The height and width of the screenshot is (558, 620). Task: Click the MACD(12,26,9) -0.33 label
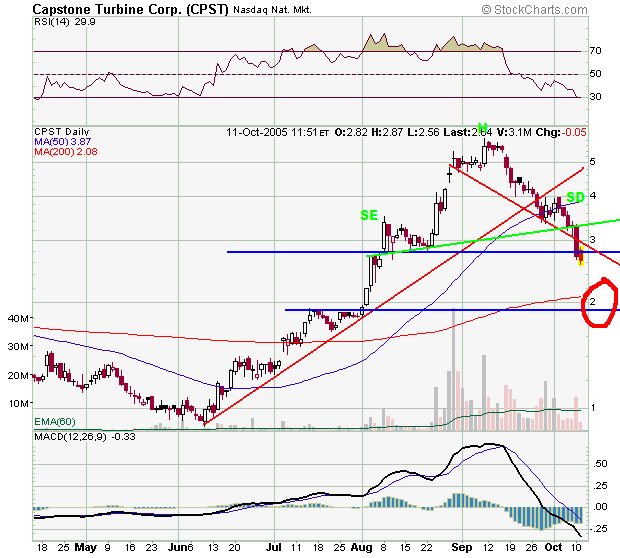pos(85,437)
